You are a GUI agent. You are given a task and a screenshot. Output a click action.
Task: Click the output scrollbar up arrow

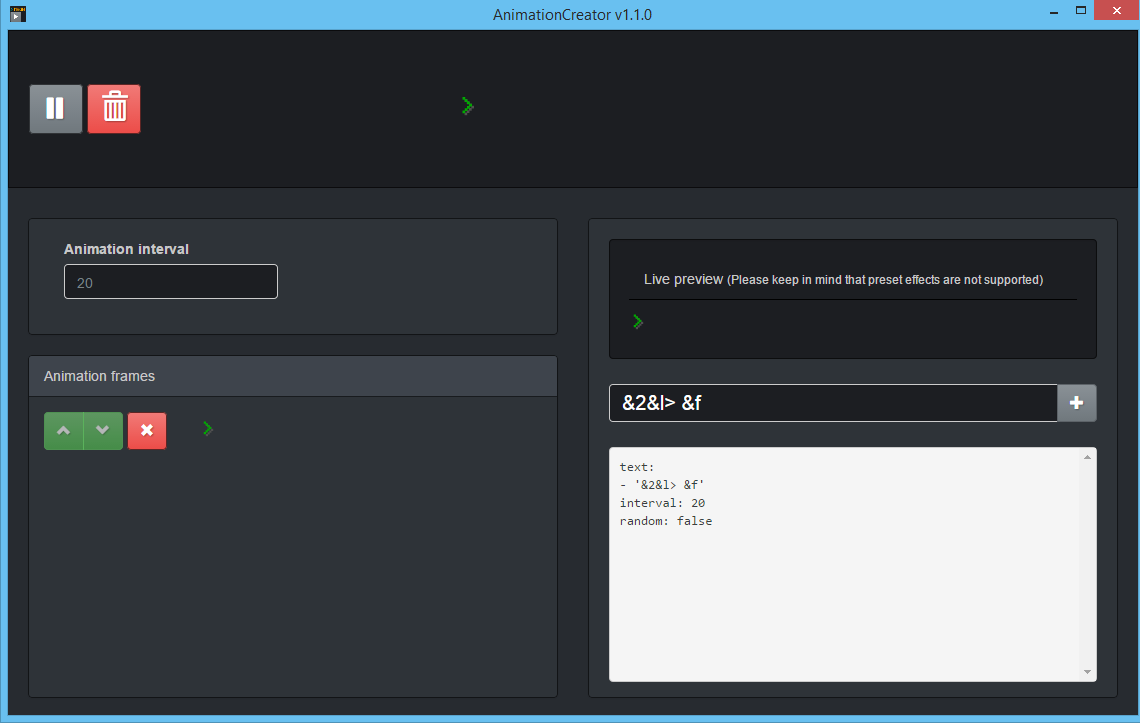tap(1087, 458)
